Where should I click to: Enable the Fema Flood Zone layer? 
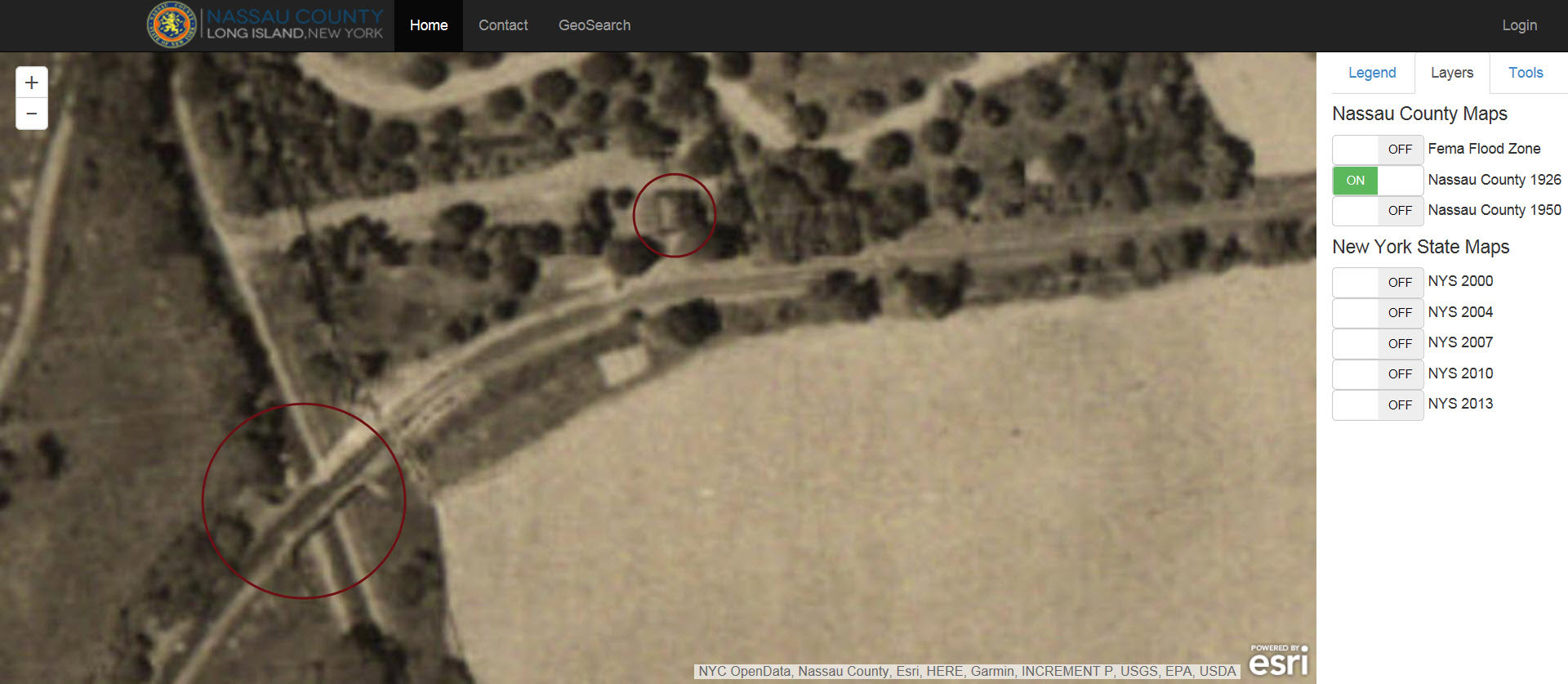1378,150
